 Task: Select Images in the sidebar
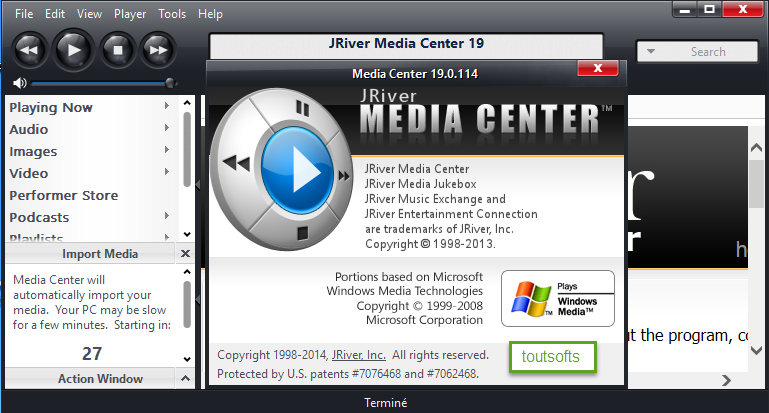[x=33, y=152]
